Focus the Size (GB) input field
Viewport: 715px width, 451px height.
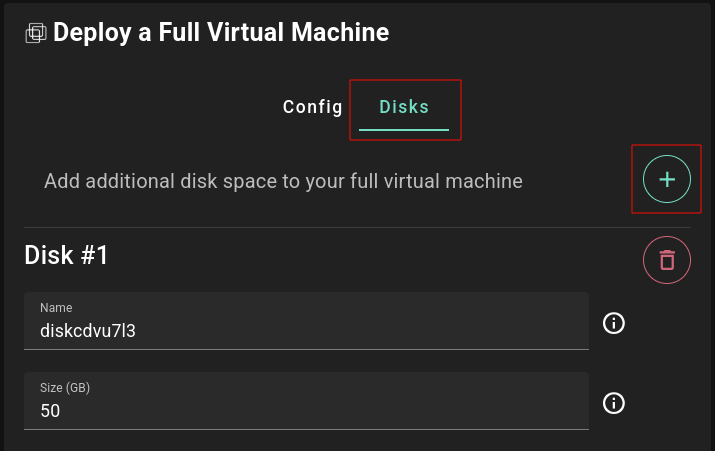click(x=306, y=401)
